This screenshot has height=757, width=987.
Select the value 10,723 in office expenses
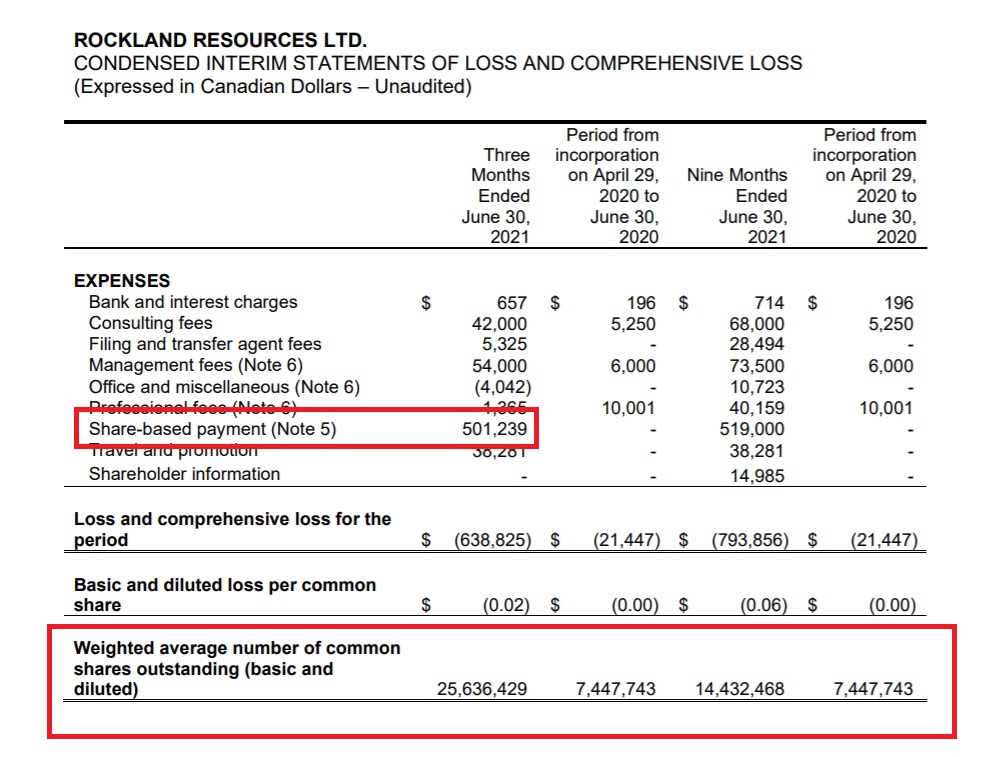(757, 387)
